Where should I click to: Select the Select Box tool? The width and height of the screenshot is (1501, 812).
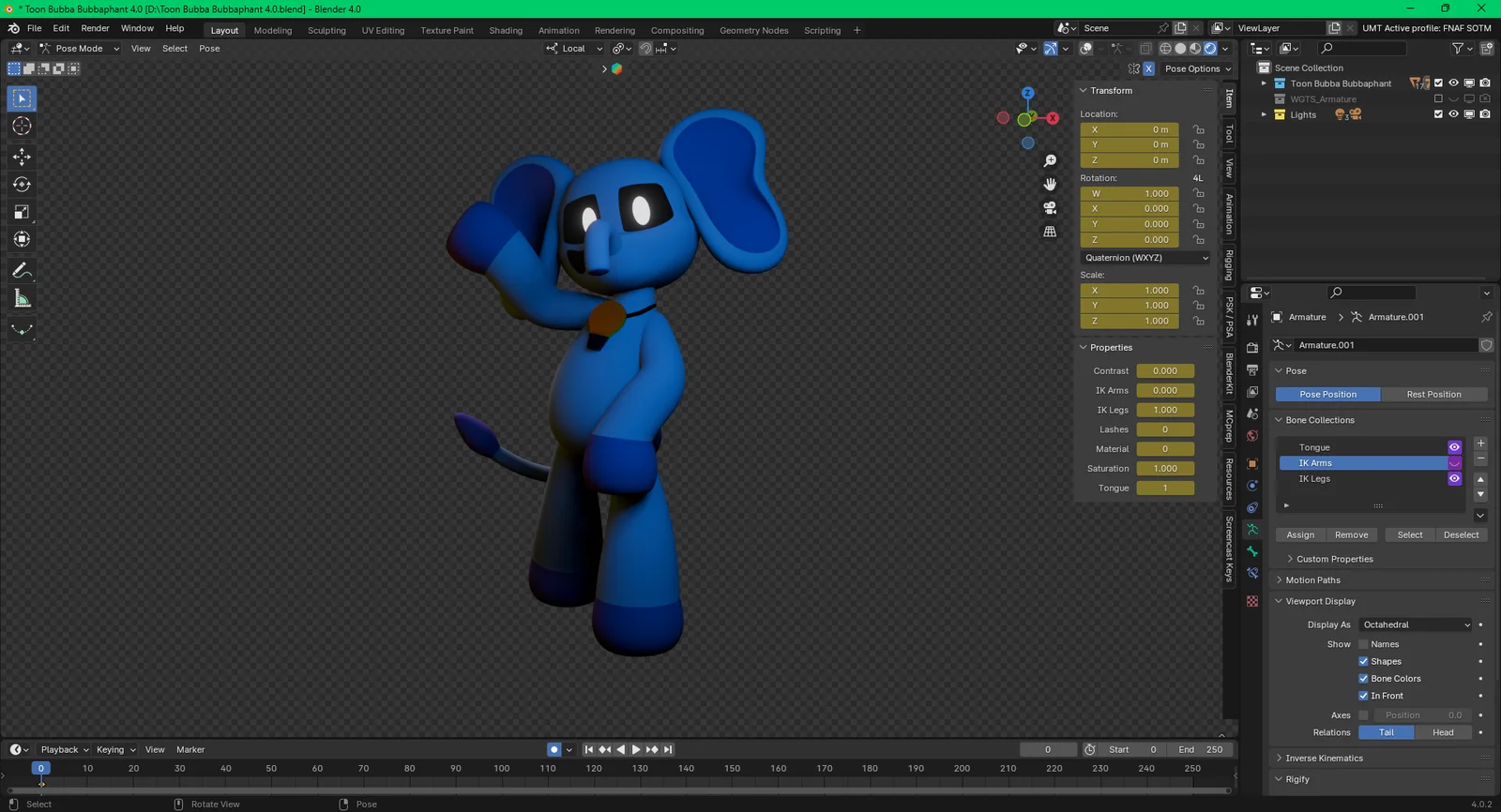22,98
